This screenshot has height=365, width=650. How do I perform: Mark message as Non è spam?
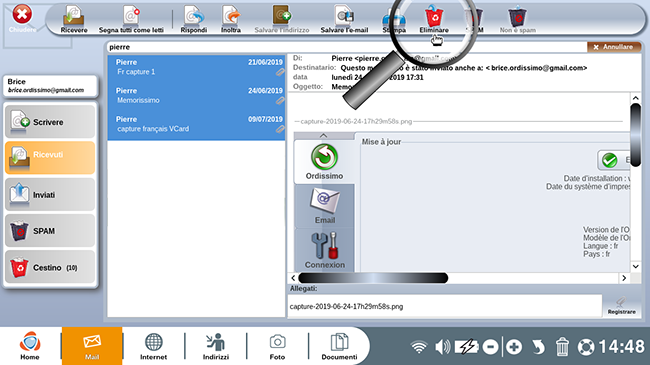[517, 19]
